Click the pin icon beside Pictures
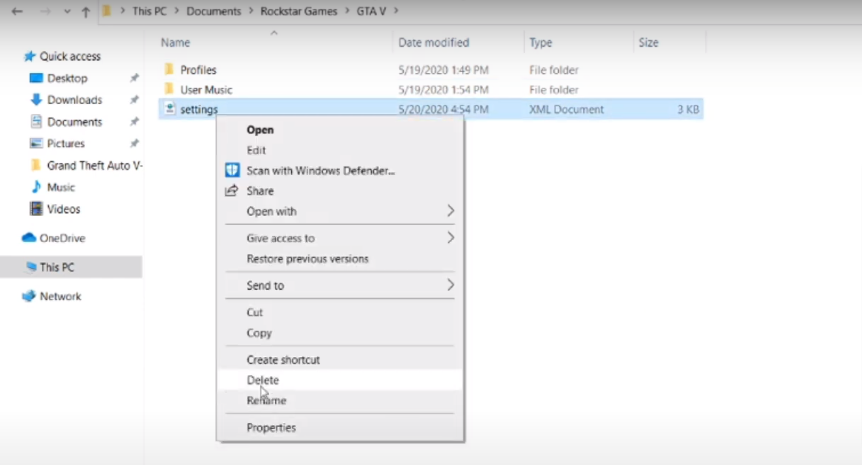This screenshot has width=862, height=465. pyautogui.click(x=134, y=143)
